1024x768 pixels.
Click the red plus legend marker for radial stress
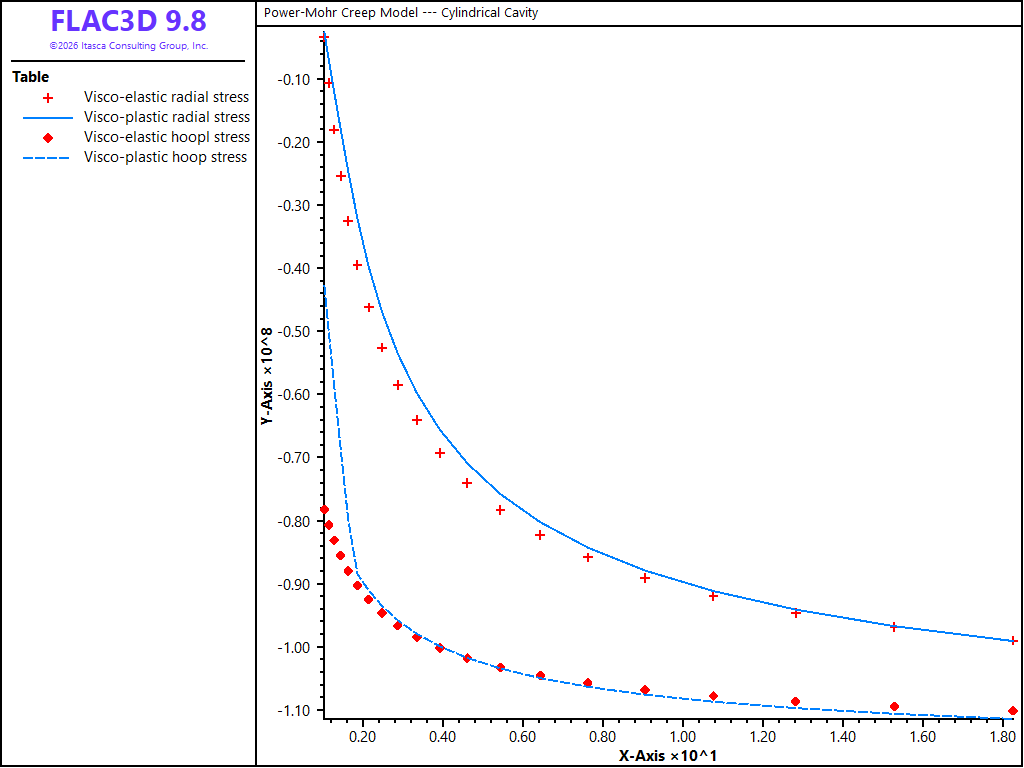[x=48, y=98]
